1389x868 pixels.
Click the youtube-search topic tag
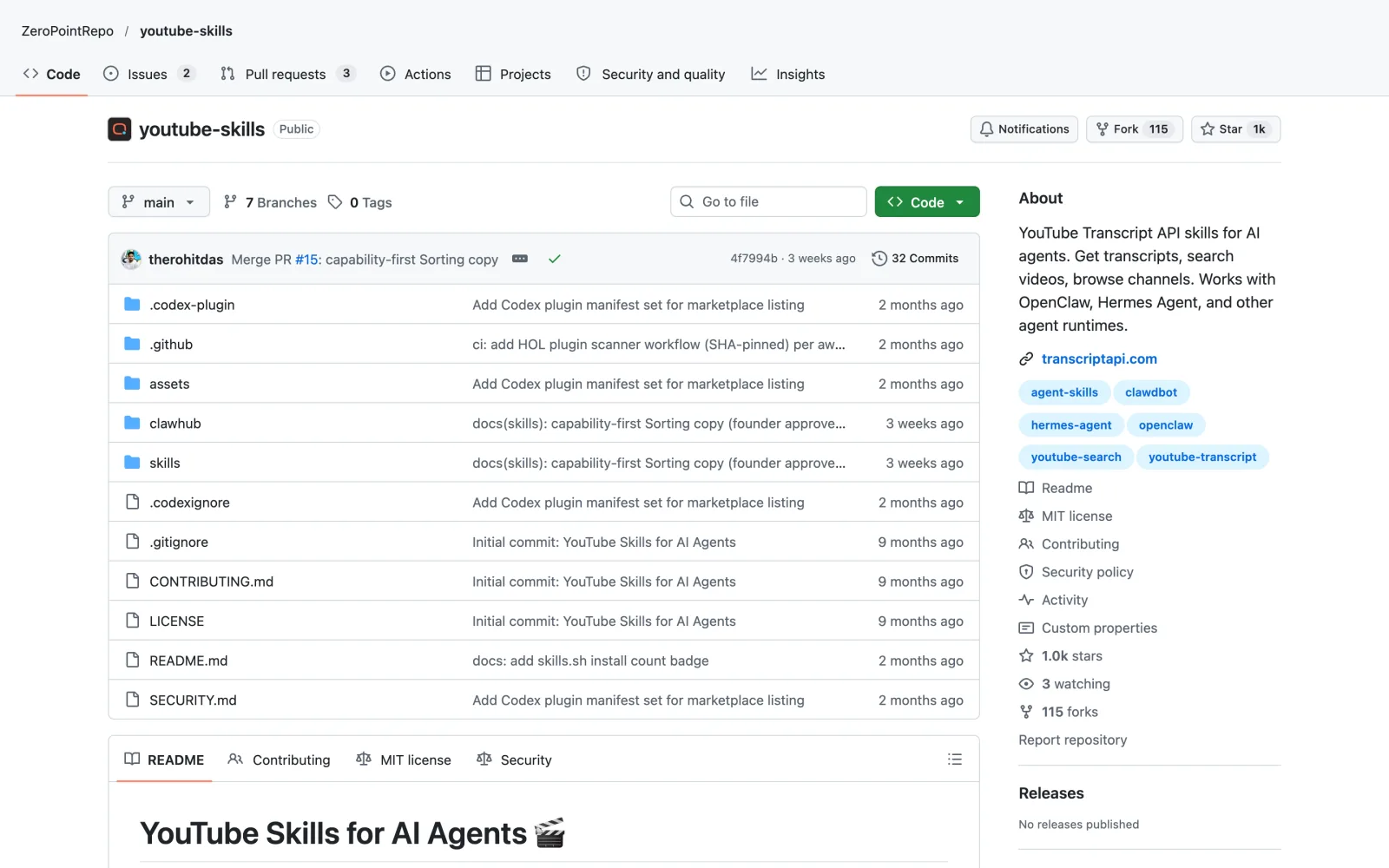[1076, 457]
